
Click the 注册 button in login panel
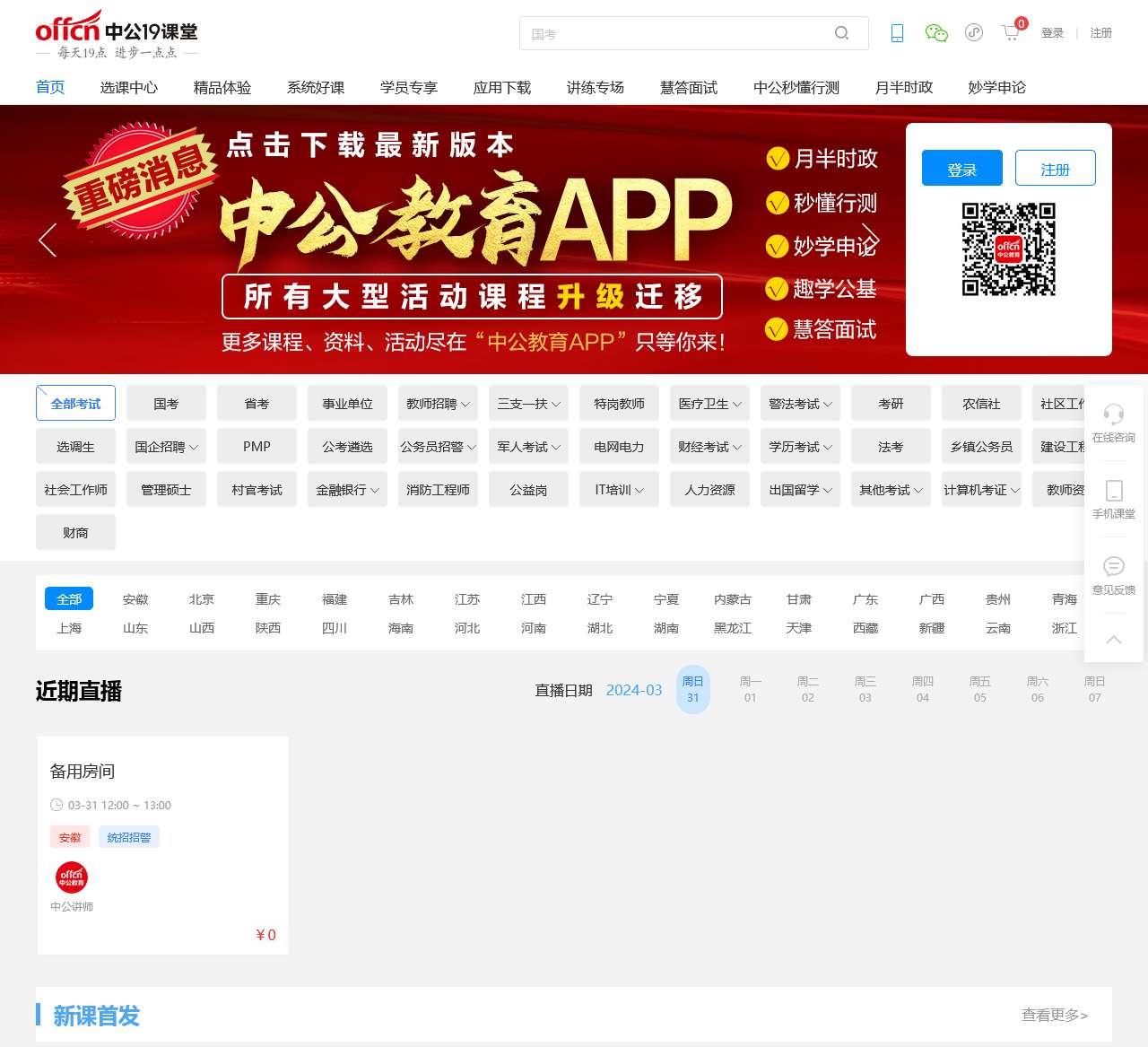1056,169
